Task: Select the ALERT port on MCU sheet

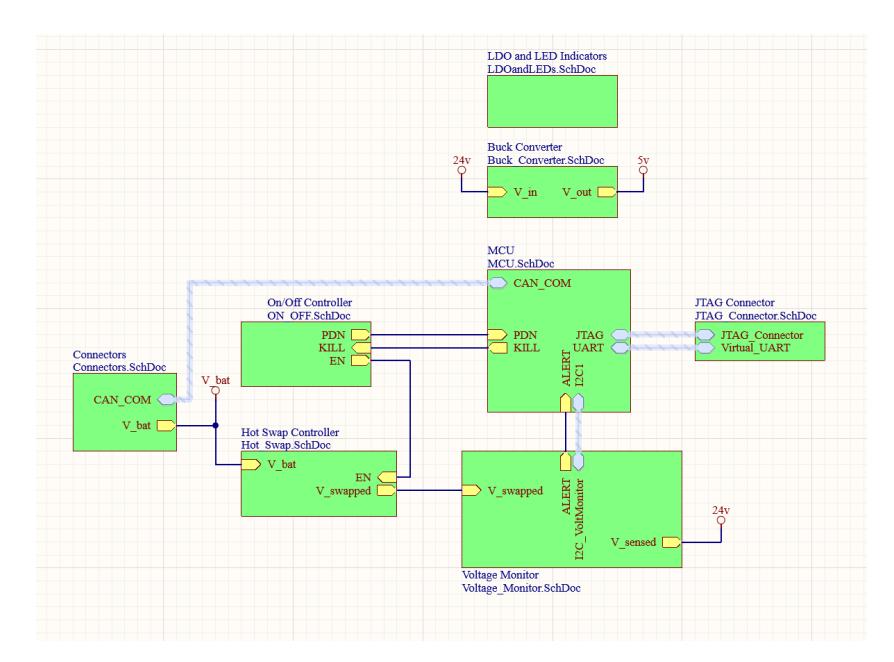Action: pos(565,403)
